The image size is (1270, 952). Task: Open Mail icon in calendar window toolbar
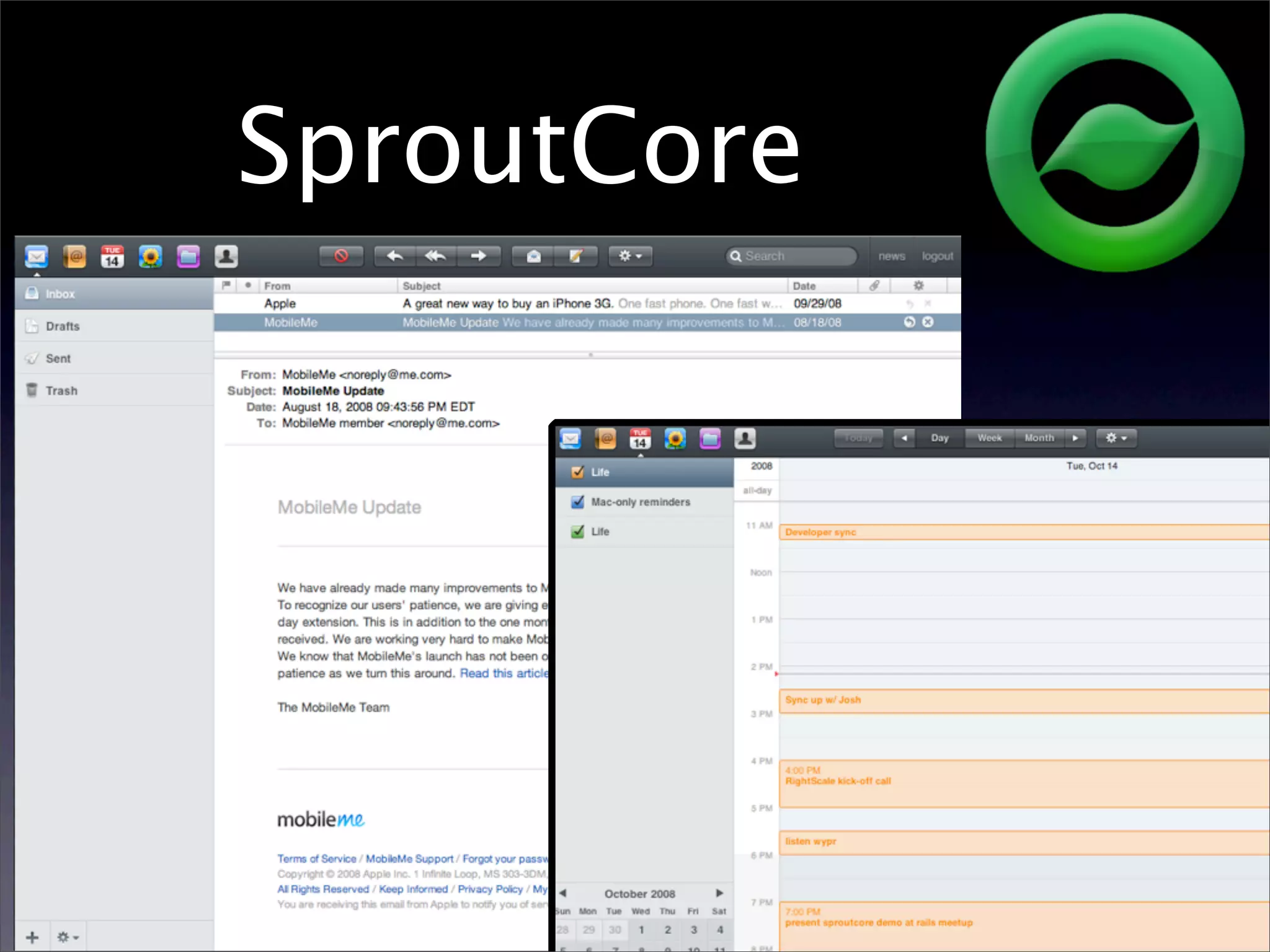pos(571,439)
